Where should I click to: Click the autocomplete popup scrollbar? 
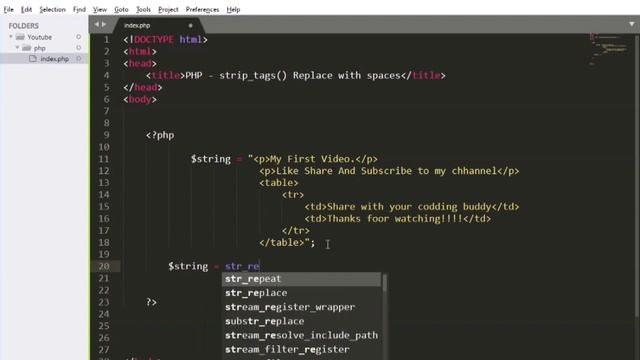click(384, 283)
